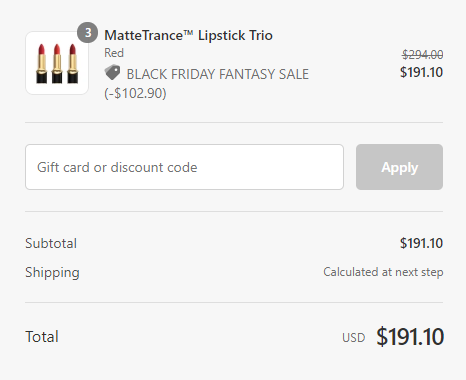Click the Red variant label
This screenshot has height=380, width=466.
[x=114, y=53]
